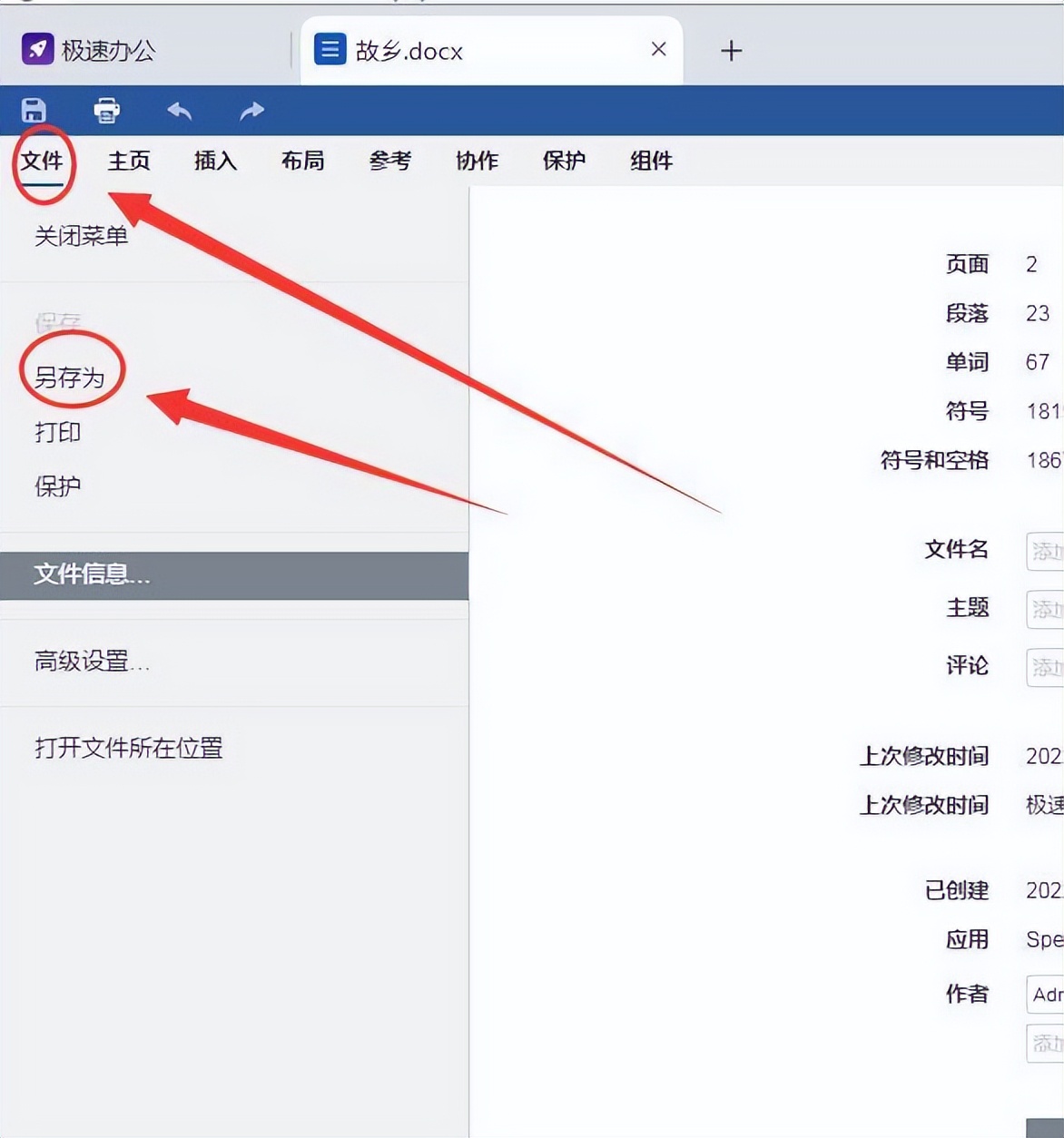Click 打开文件所在位置 link
This screenshot has width=1064, height=1138.
[126, 749]
